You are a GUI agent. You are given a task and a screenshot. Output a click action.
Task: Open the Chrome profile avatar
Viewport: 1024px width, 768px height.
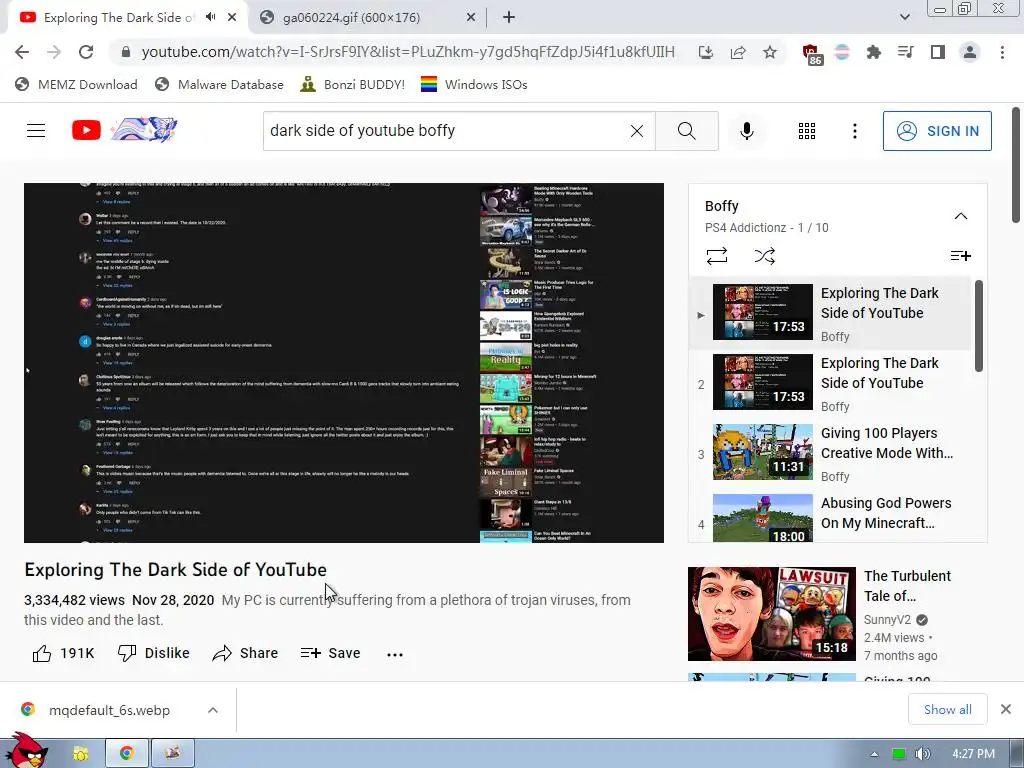(970, 52)
